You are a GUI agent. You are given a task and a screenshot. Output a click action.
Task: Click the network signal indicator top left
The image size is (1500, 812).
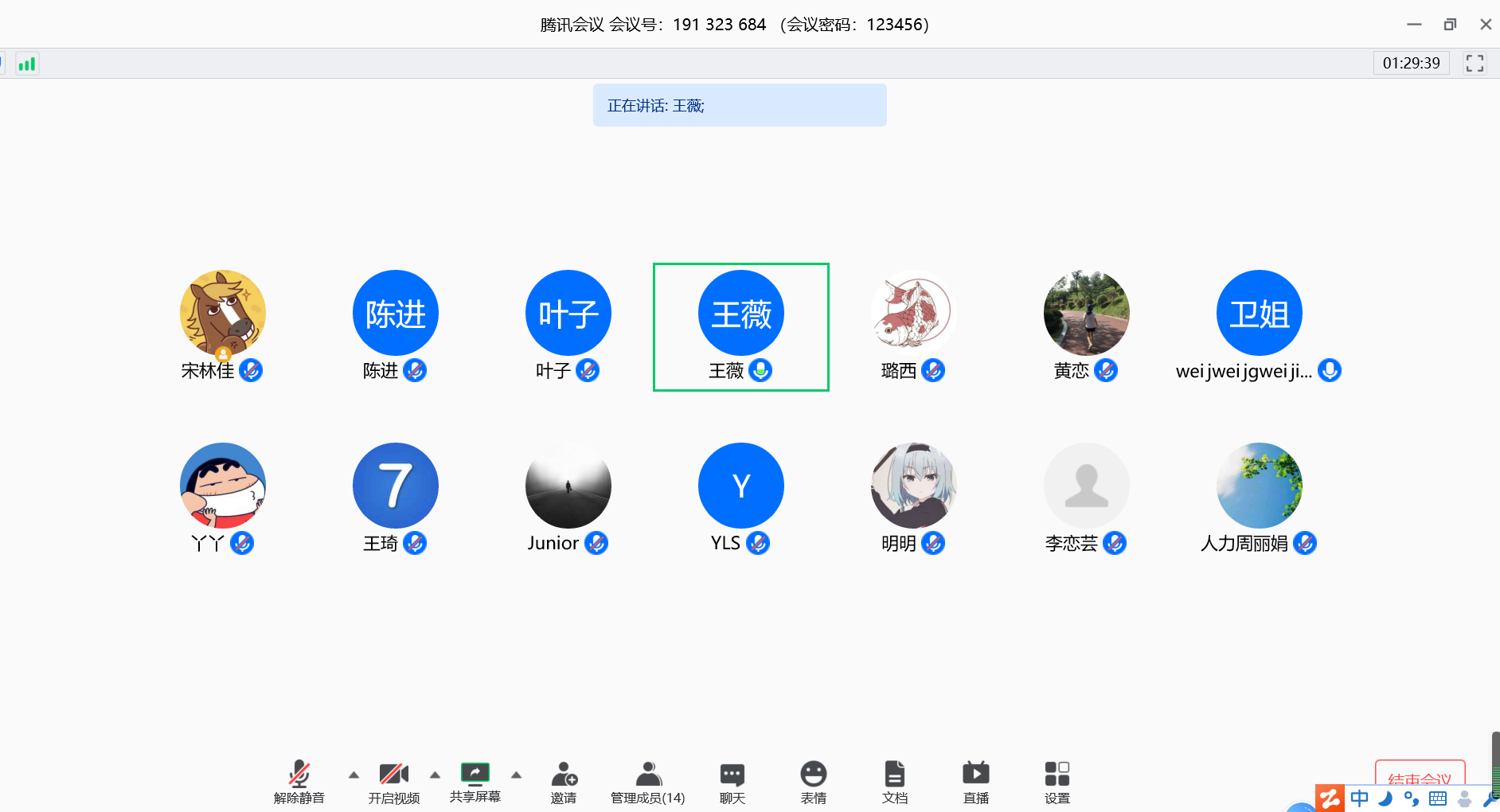pyautogui.click(x=26, y=63)
